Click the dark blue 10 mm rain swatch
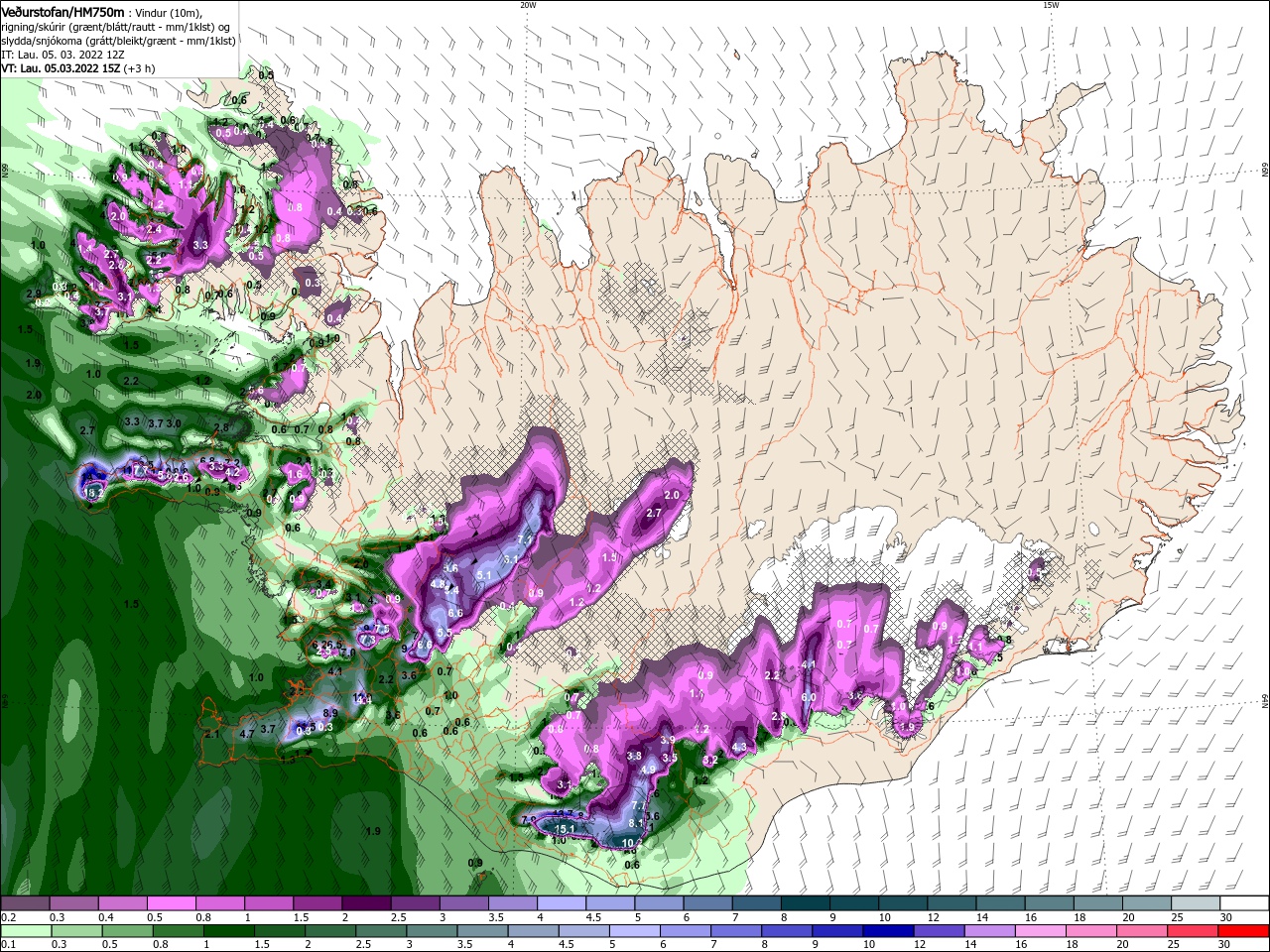Viewport: 1270px width, 952px height. point(888,931)
